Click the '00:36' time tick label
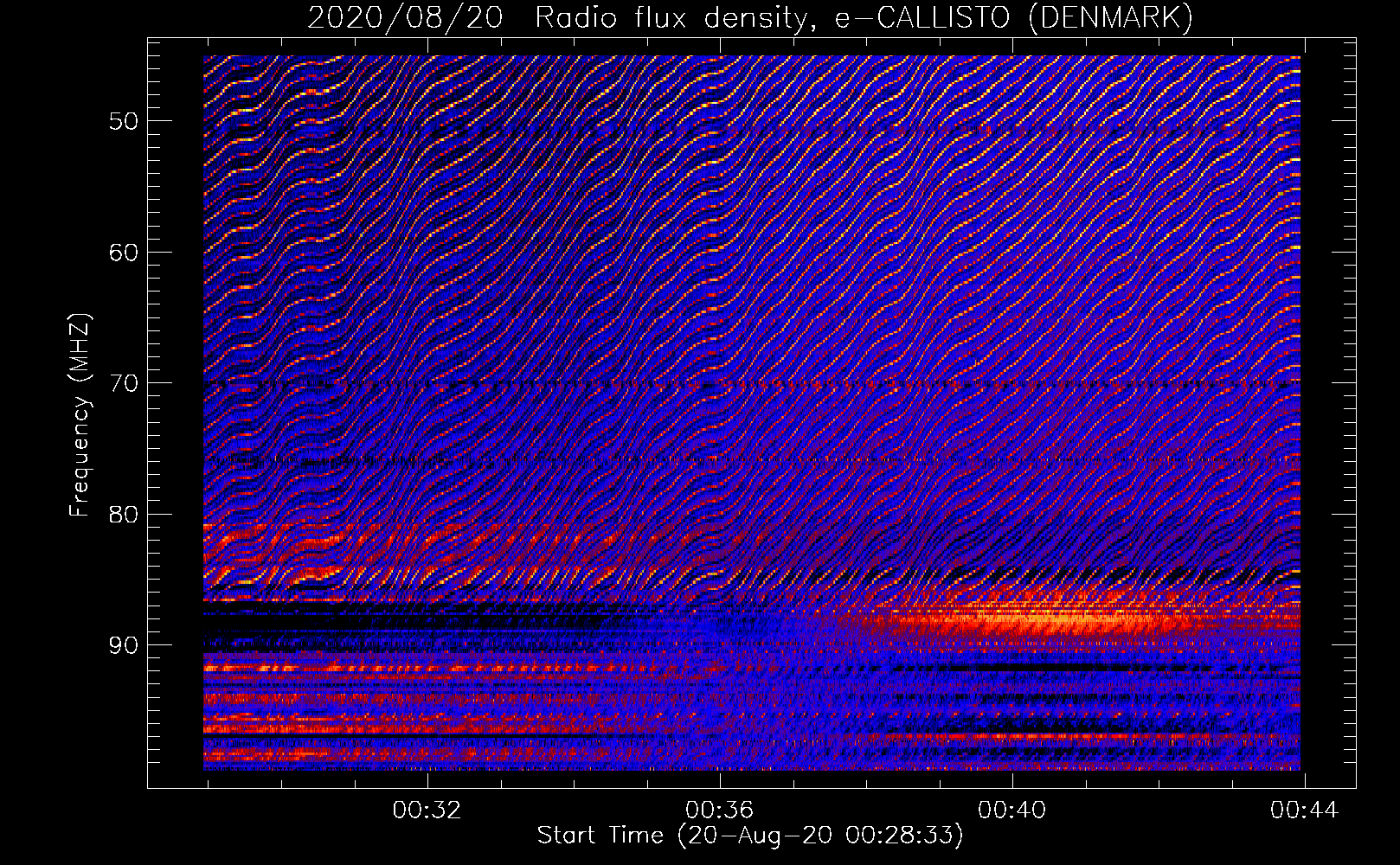The height and width of the screenshot is (865, 1400). click(719, 811)
